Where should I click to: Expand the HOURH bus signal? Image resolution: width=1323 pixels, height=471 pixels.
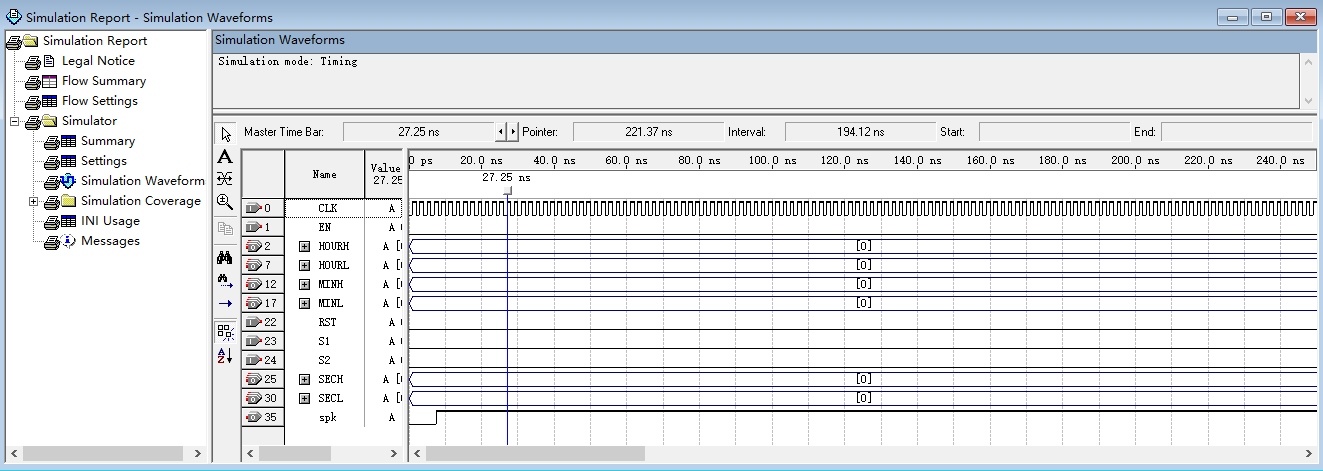(x=304, y=246)
